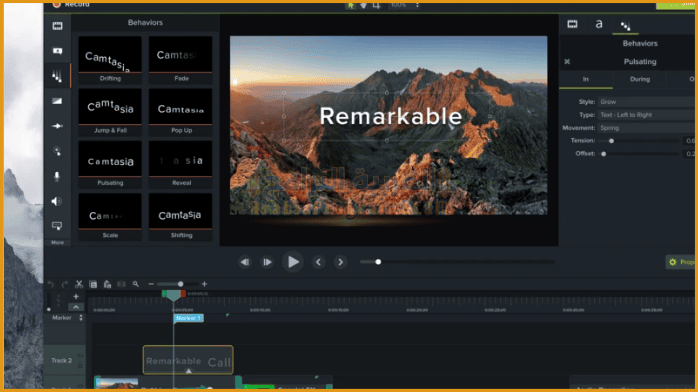
Task: Select the crop tool above the canvas
Action: click(x=377, y=5)
